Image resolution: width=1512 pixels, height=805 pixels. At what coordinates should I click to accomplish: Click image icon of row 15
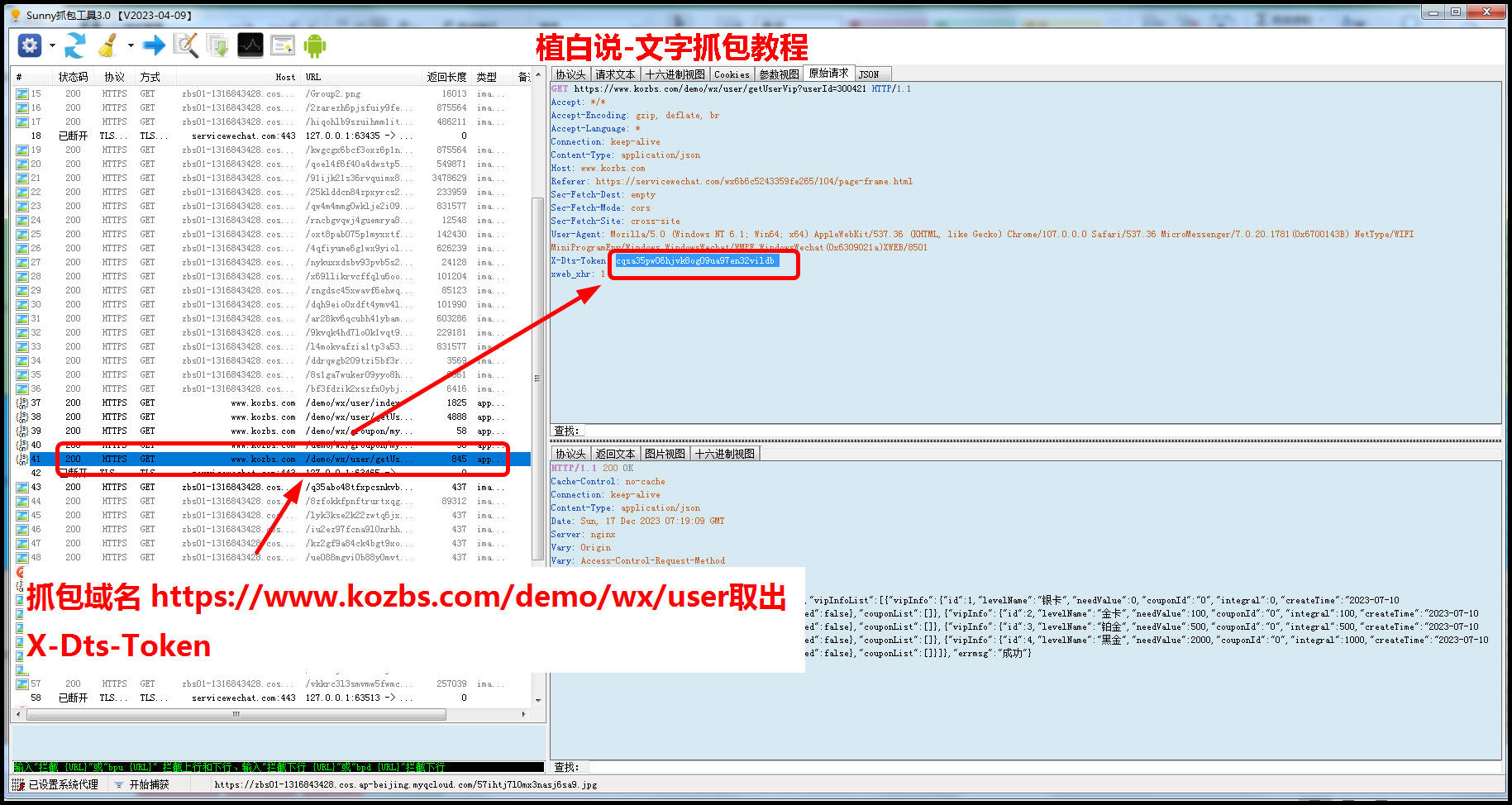click(x=22, y=94)
